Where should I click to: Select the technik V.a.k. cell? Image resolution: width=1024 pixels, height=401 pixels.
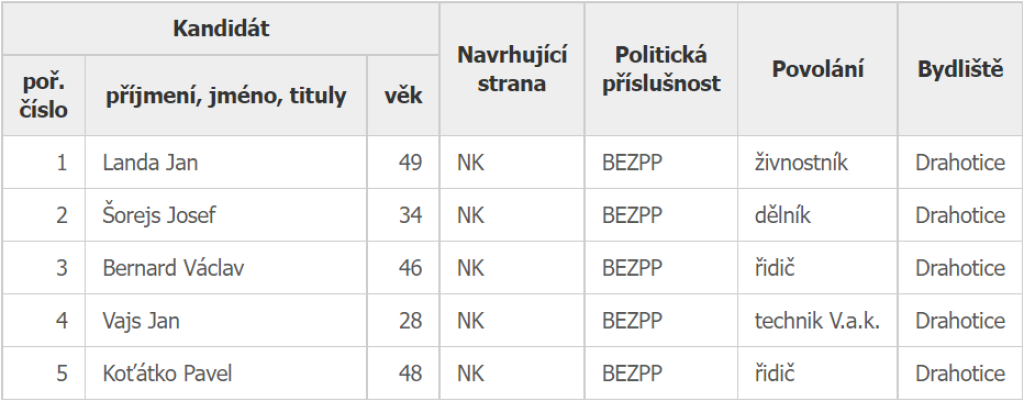tap(818, 321)
